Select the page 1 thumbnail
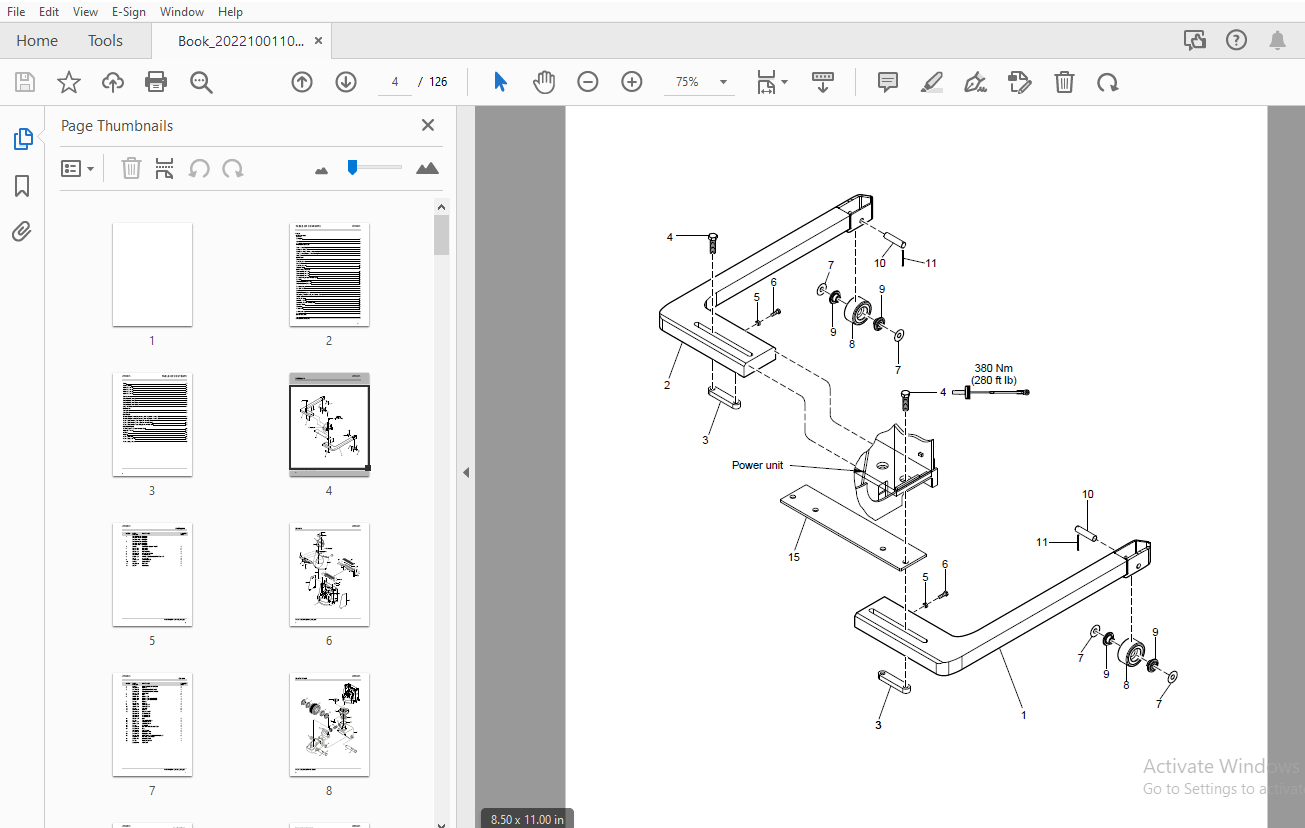Viewport: 1305px width, 828px height. (152, 275)
